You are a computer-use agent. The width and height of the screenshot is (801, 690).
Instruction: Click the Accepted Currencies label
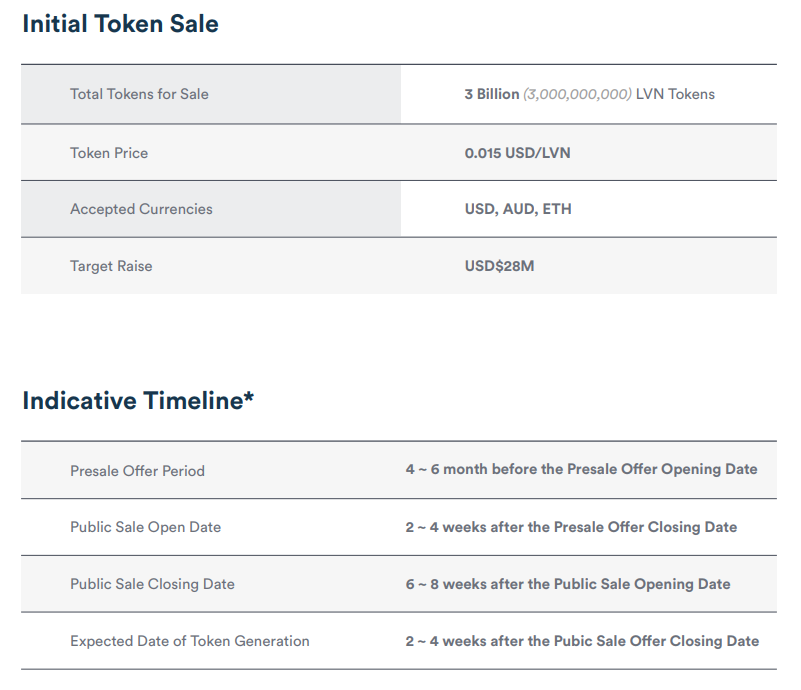pos(141,209)
